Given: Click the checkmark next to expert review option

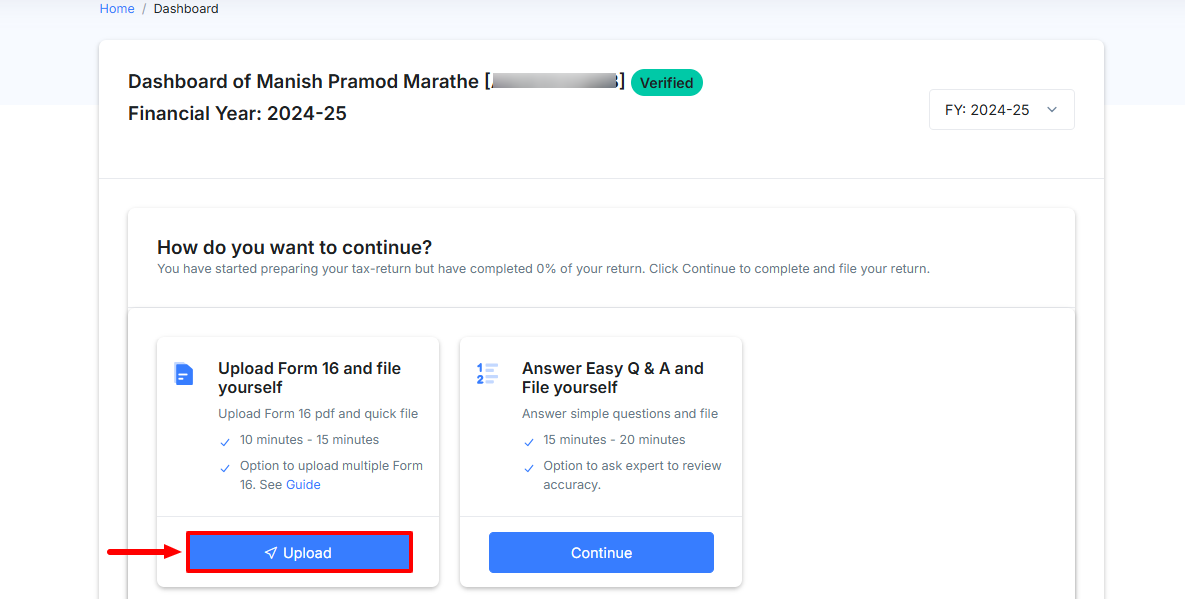Looking at the screenshot, I should (x=528, y=468).
